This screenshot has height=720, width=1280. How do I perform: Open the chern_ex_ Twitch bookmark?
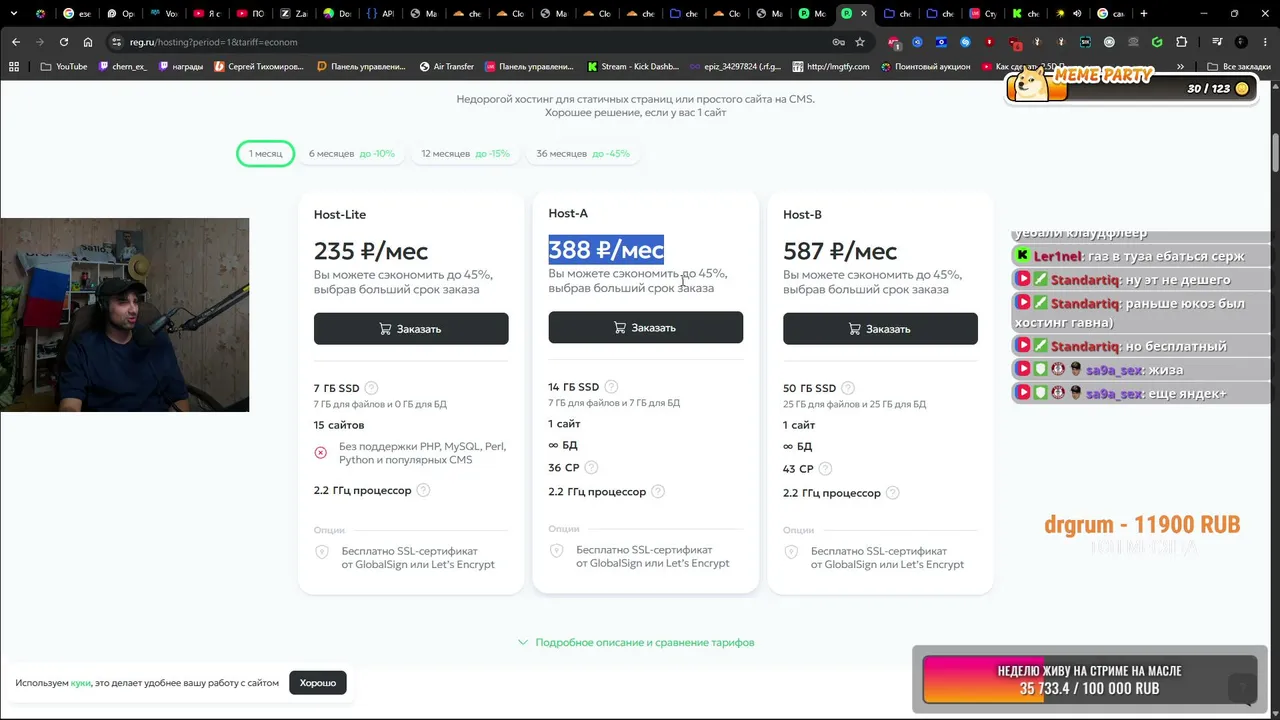[121, 66]
